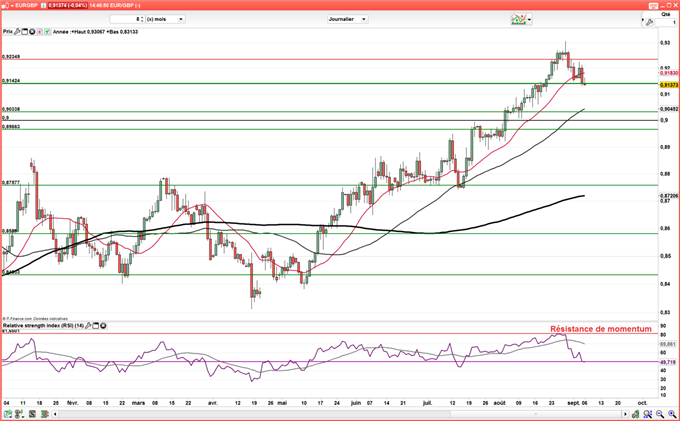Click the detach window icon in title bar
Screen dimensions: 680x421
coord(654,6)
